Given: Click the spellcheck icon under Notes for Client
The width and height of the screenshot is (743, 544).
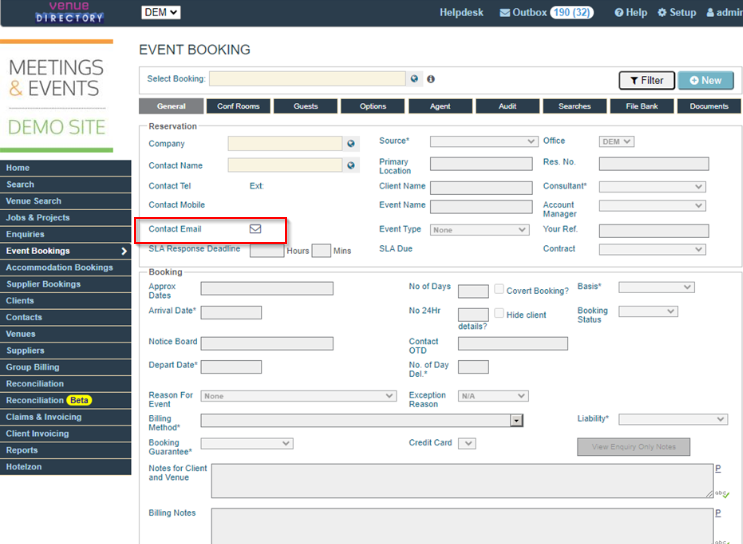Looking at the screenshot, I should [x=722, y=494].
